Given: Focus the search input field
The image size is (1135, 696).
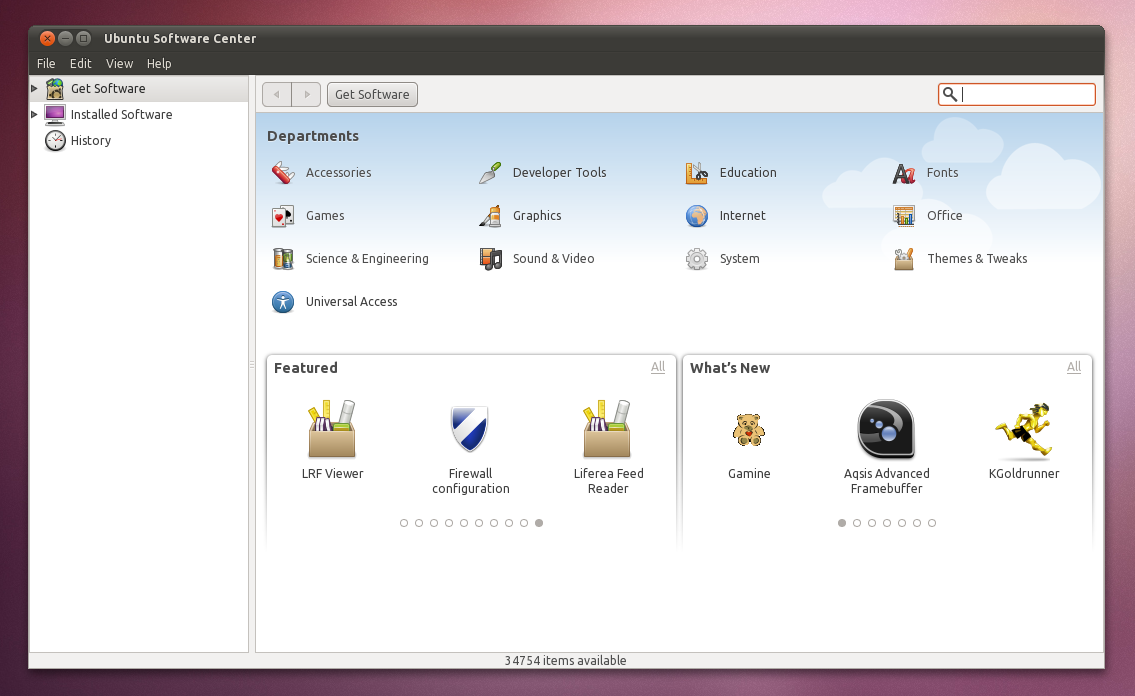Looking at the screenshot, I should pos(1016,94).
